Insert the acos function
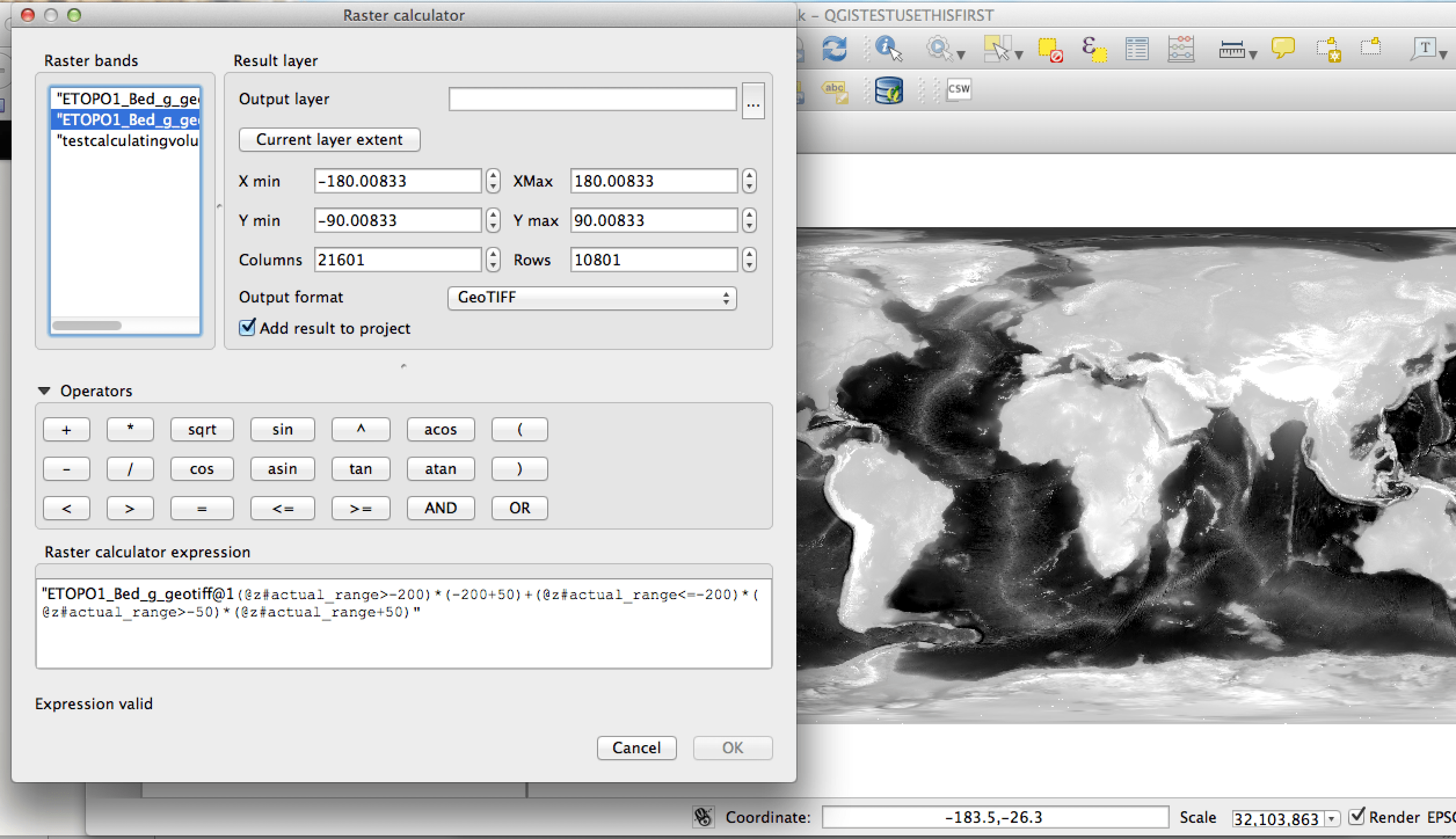Viewport: 1456px width, 839px height. point(441,429)
